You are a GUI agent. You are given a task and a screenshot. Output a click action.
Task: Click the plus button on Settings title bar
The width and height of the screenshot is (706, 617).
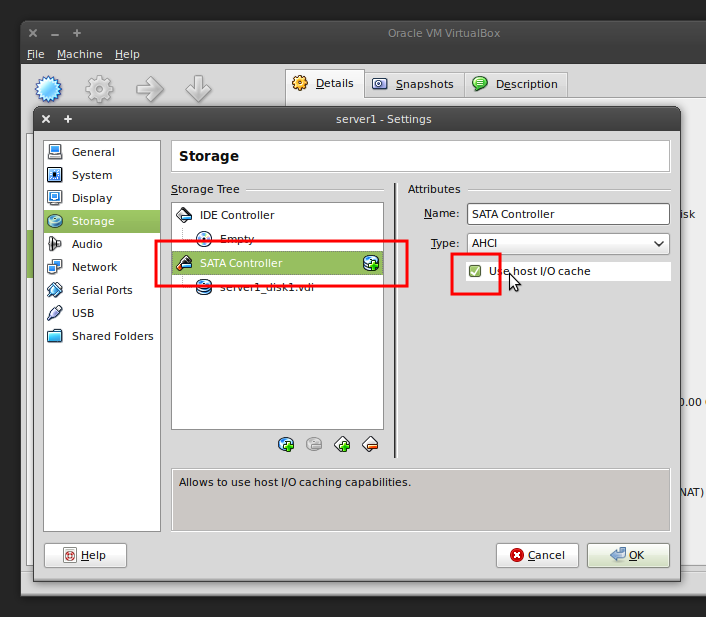click(x=68, y=119)
